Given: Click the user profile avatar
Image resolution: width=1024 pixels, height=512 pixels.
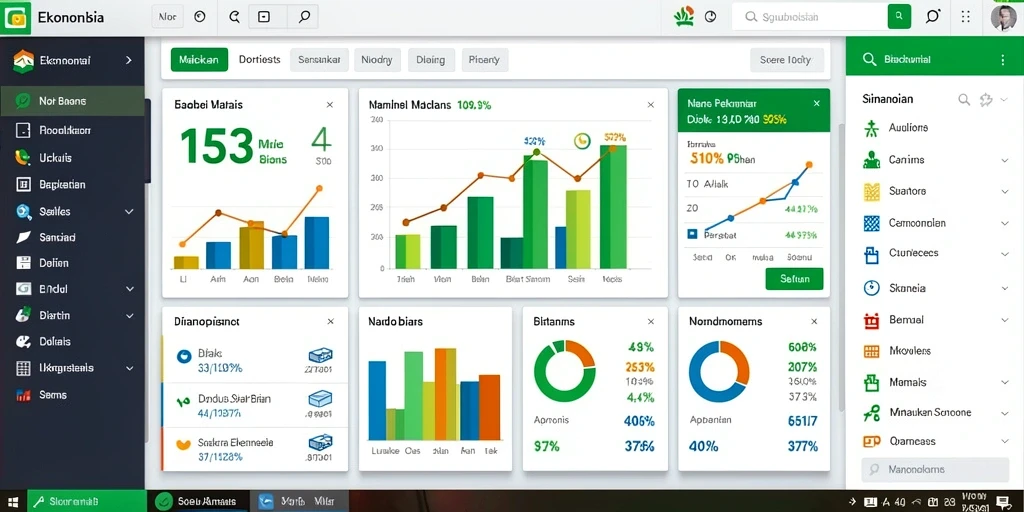Looking at the screenshot, I should (1003, 18).
